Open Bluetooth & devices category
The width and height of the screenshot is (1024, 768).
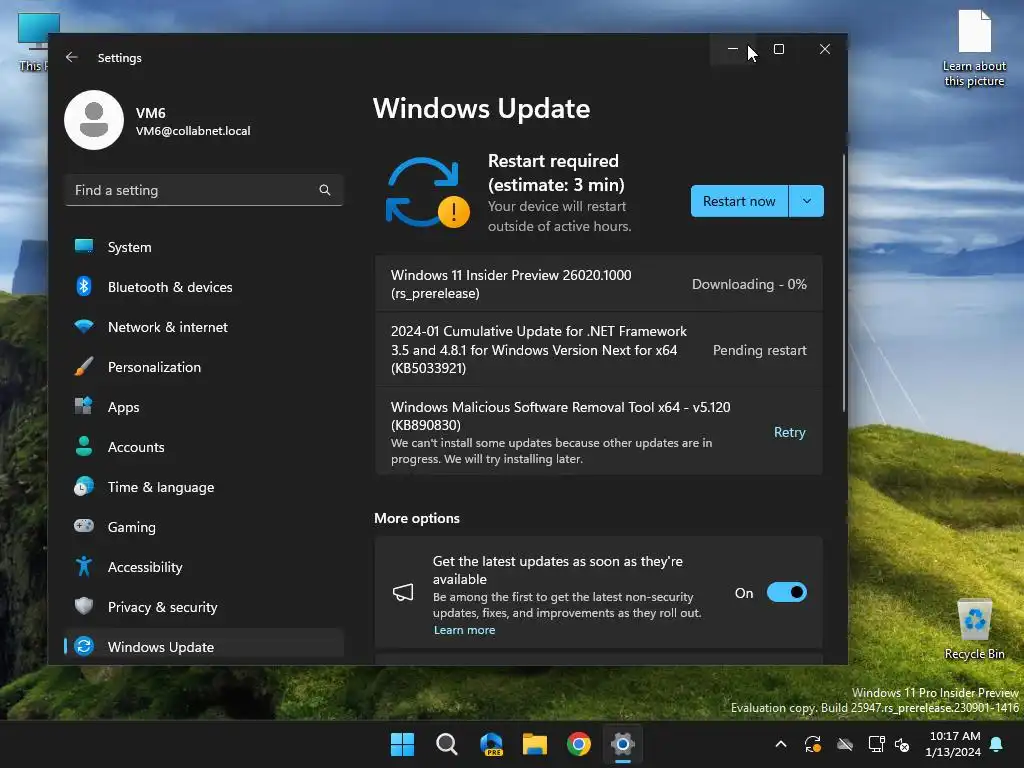[x=204, y=287]
